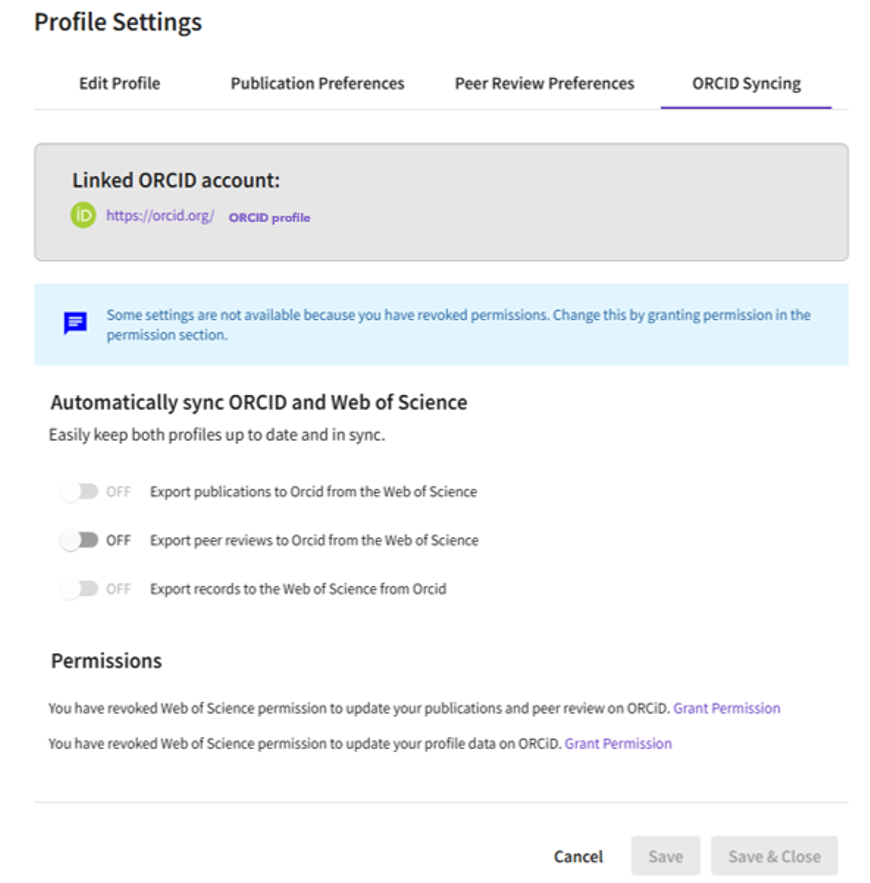
Task: Click the Save button
Action: (x=665, y=856)
